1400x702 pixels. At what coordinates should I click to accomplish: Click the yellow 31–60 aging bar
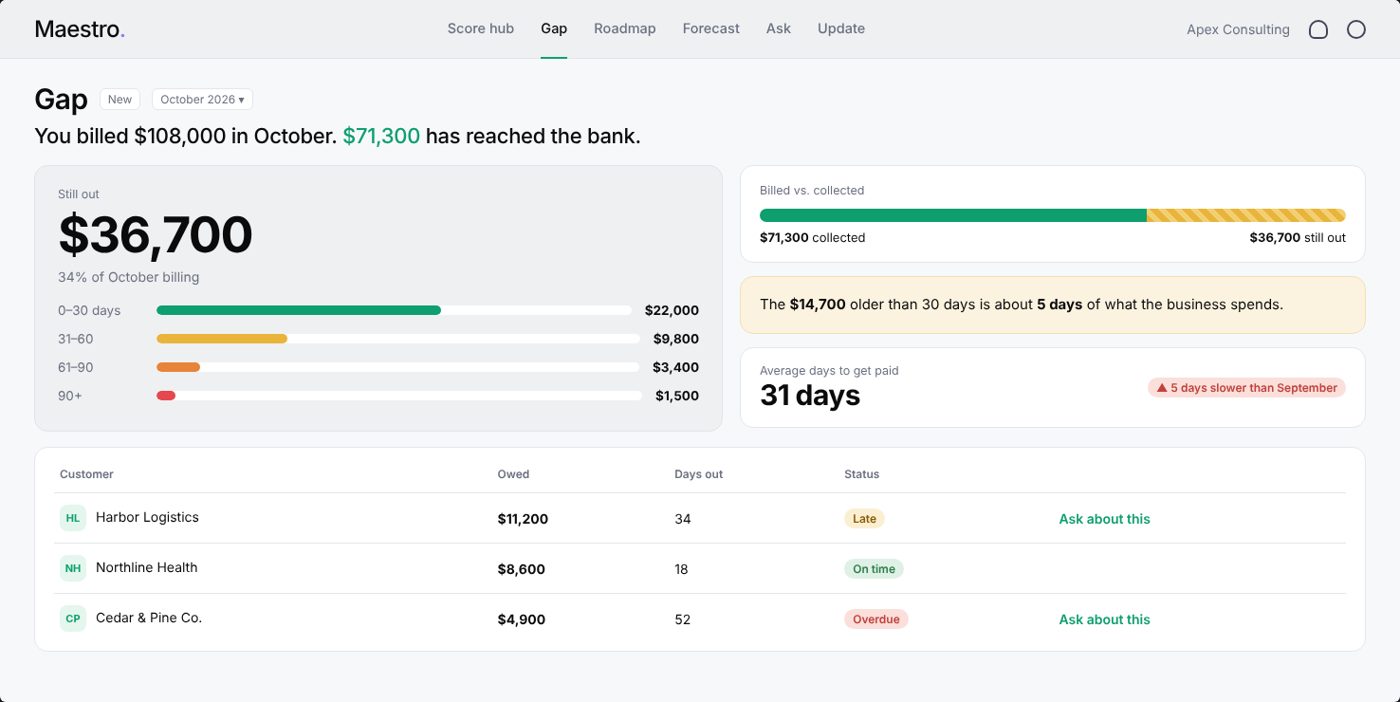(x=222, y=338)
